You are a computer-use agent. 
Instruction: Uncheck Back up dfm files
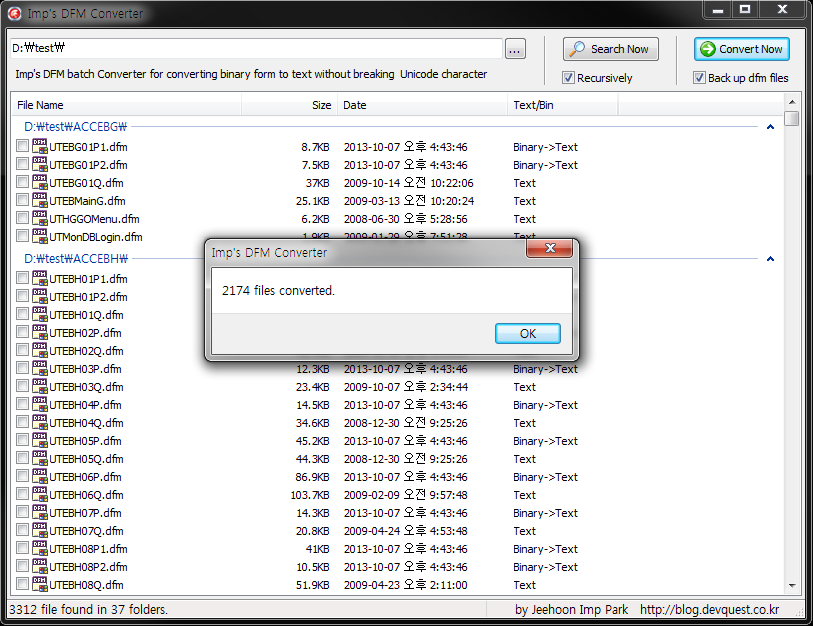(698, 78)
